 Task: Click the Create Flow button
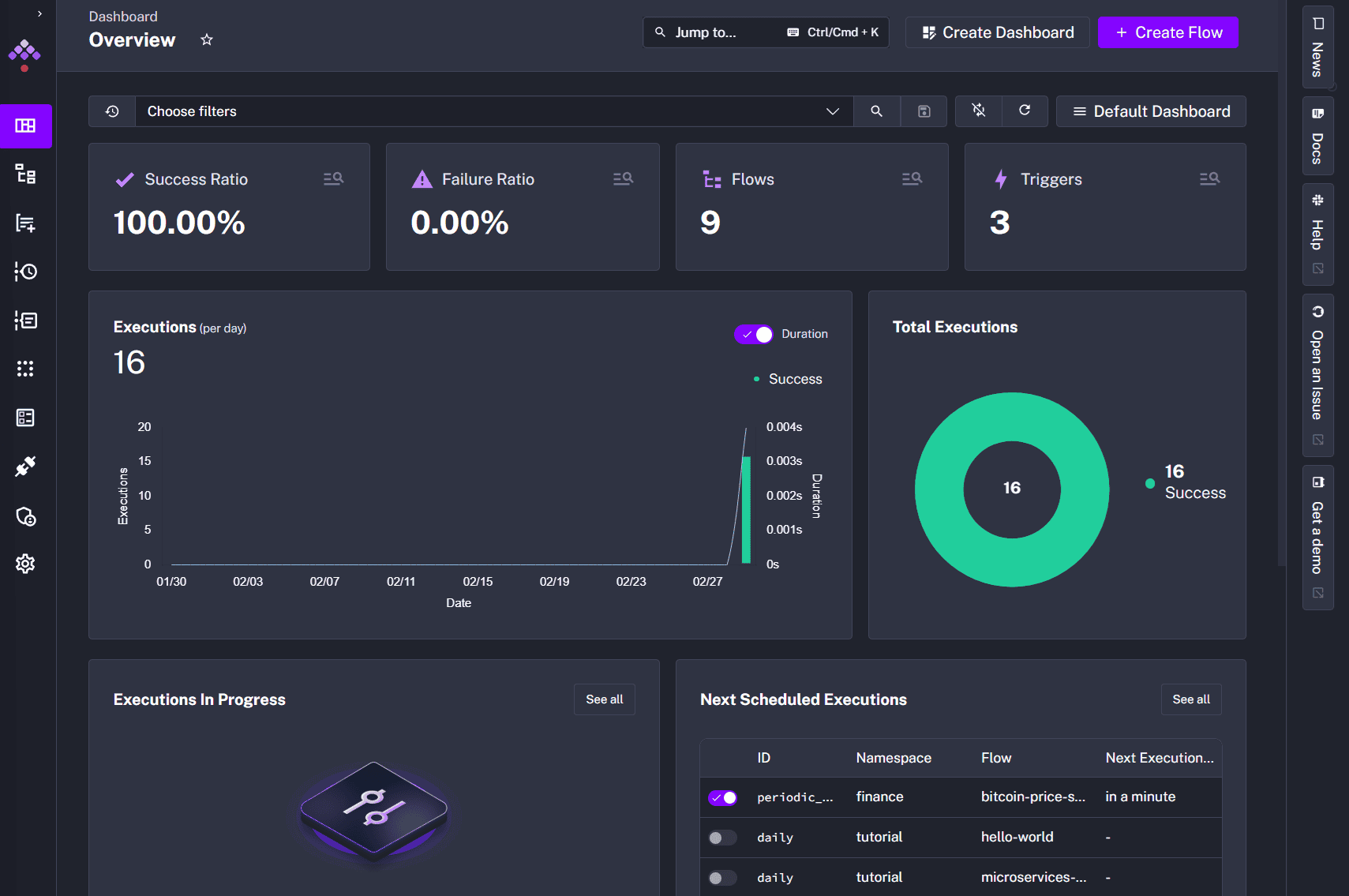pyautogui.click(x=1168, y=32)
